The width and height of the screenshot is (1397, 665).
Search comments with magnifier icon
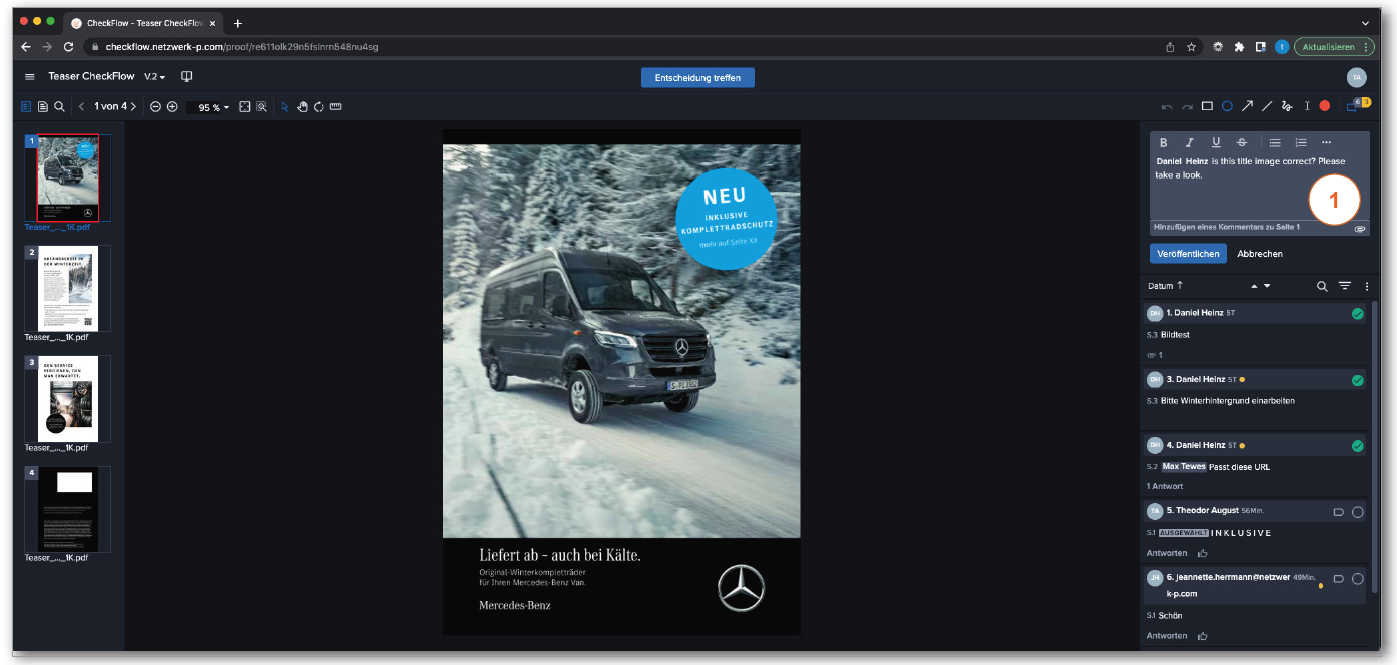(1322, 286)
